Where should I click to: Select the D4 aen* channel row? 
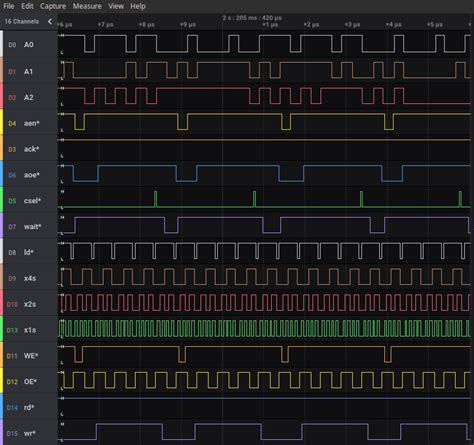coord(30,123)
